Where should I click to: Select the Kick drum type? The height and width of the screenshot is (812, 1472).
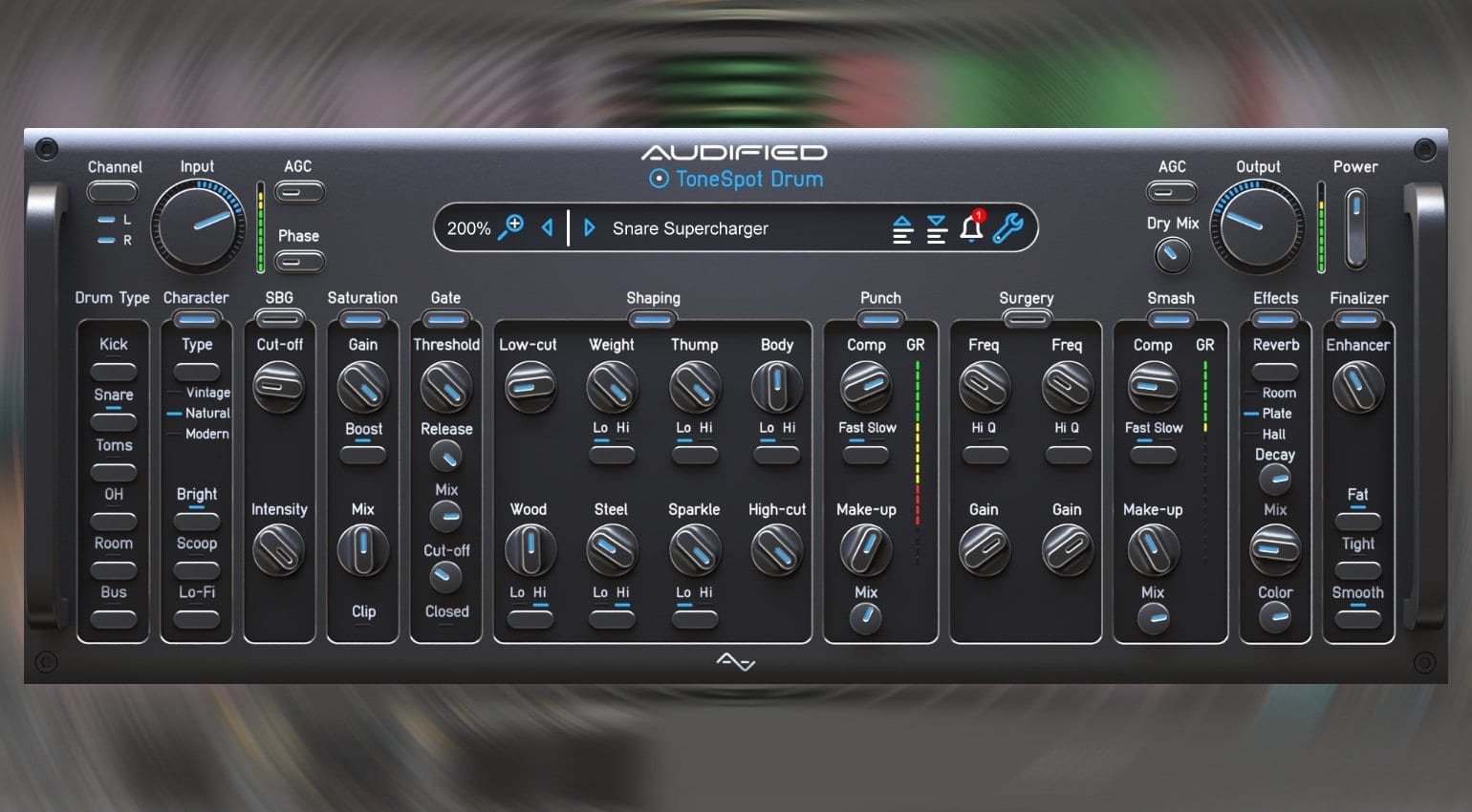pyautogui.click(x=114, y=371)
